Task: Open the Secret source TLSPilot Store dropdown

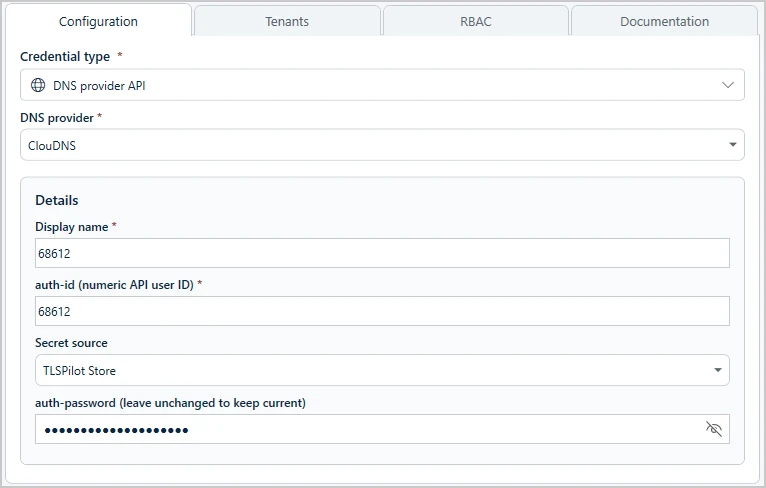Action: click(382, 370)
